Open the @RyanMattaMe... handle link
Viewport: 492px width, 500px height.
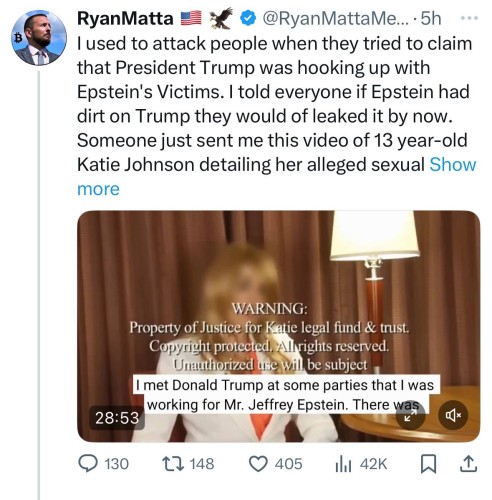click(335, 18)
